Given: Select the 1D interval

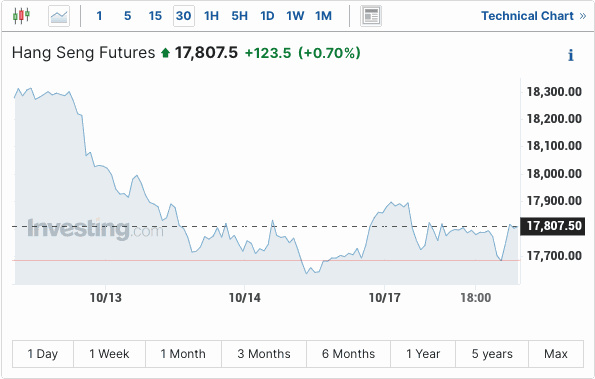Looking at the screenshot, I should coord(267,16).
